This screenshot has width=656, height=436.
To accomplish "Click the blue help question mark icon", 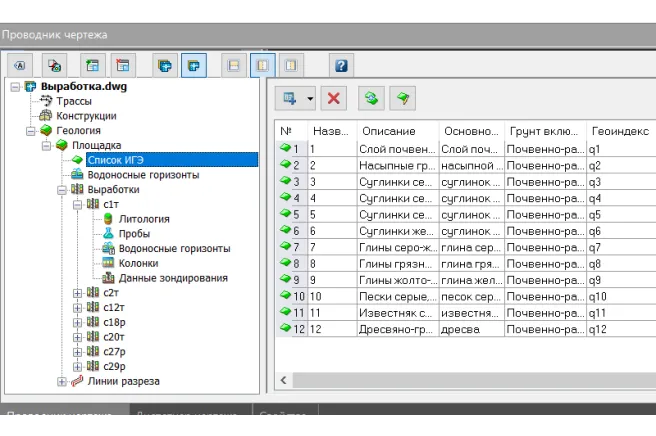I will (x=341, y=66).
